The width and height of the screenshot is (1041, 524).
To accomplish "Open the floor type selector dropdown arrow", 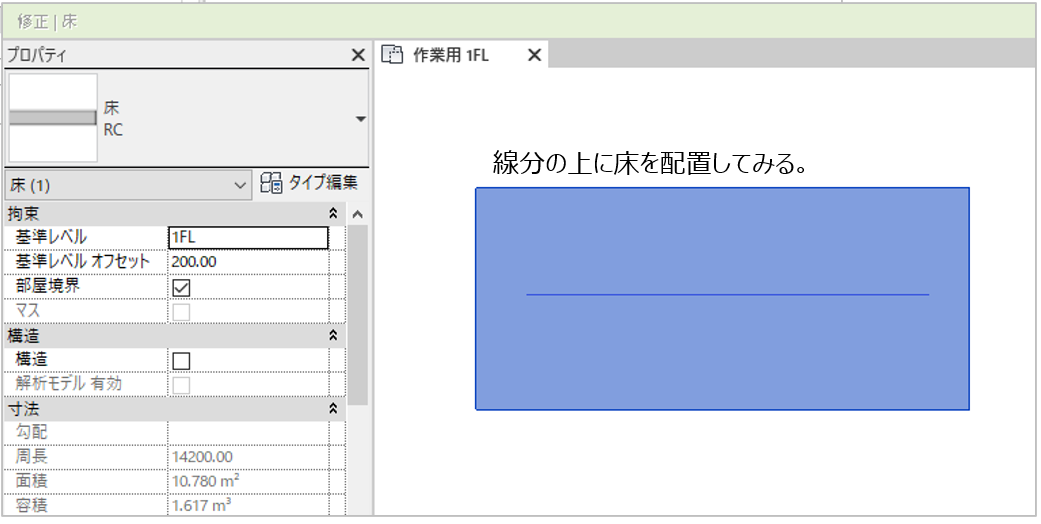I will 360,119.
